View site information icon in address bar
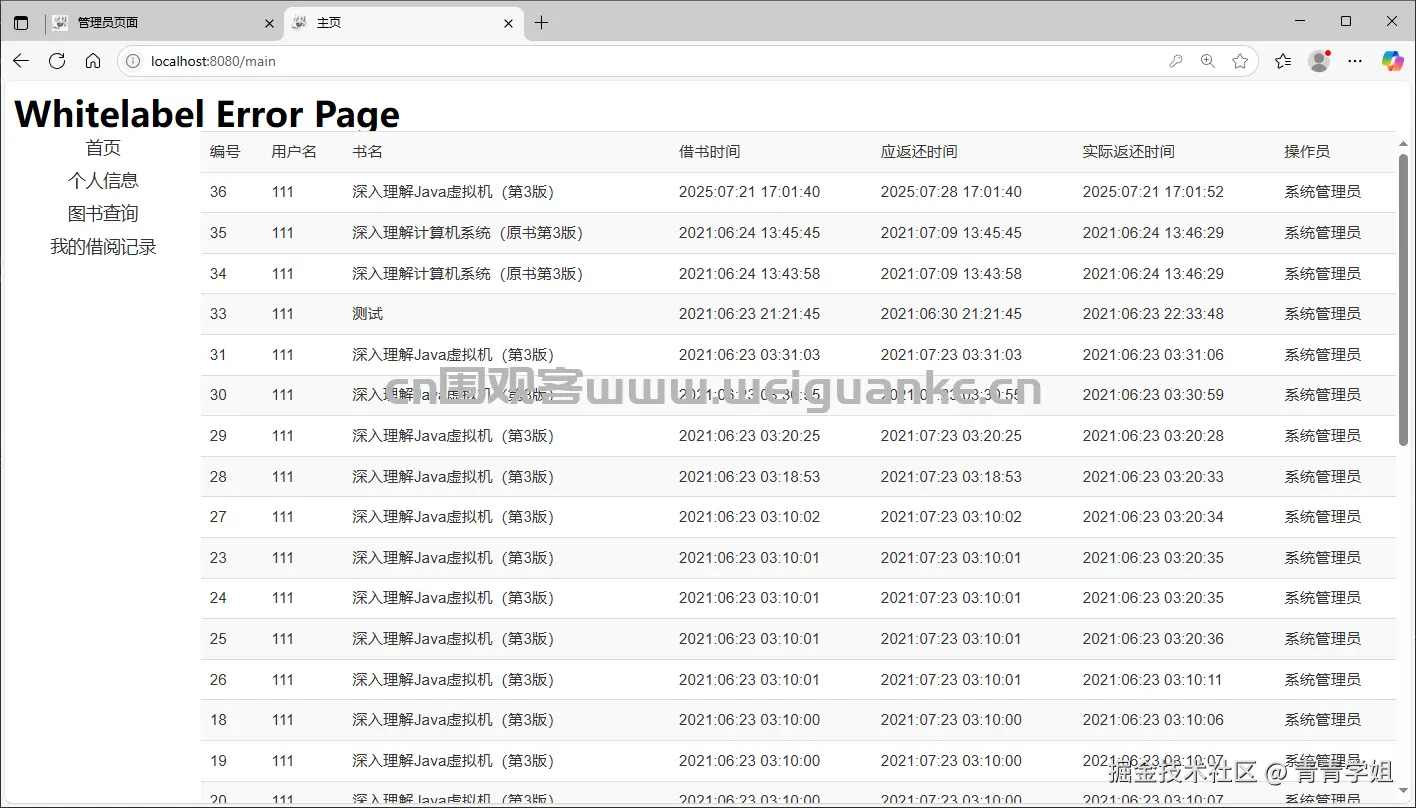The image size is (1416, 808). coord(133,61)
